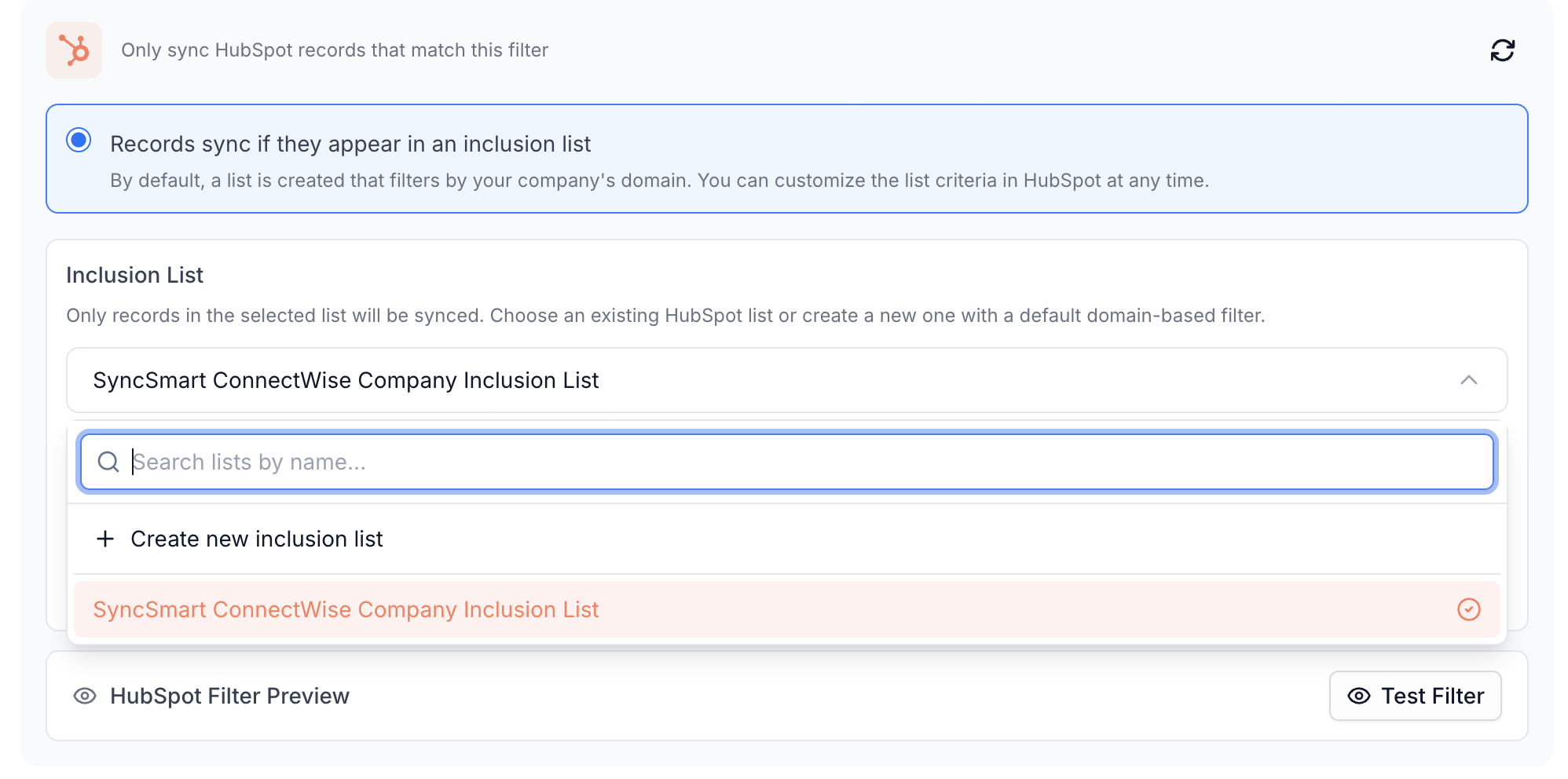This screenshot has height=779, width=1568.
Task: Click the plus icon for new list
Action: coord(105,539)
